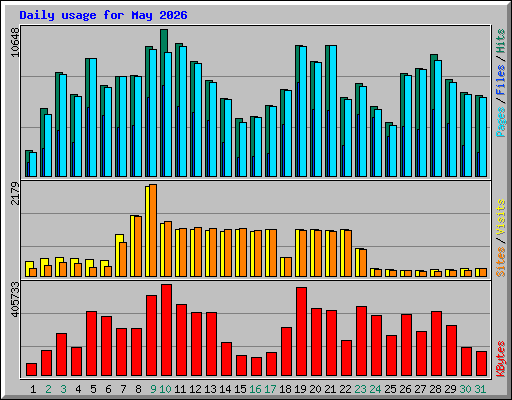
Task: Click the cyan pages bar for day 1
Action: pyautogui.click(x=33, y=164)
